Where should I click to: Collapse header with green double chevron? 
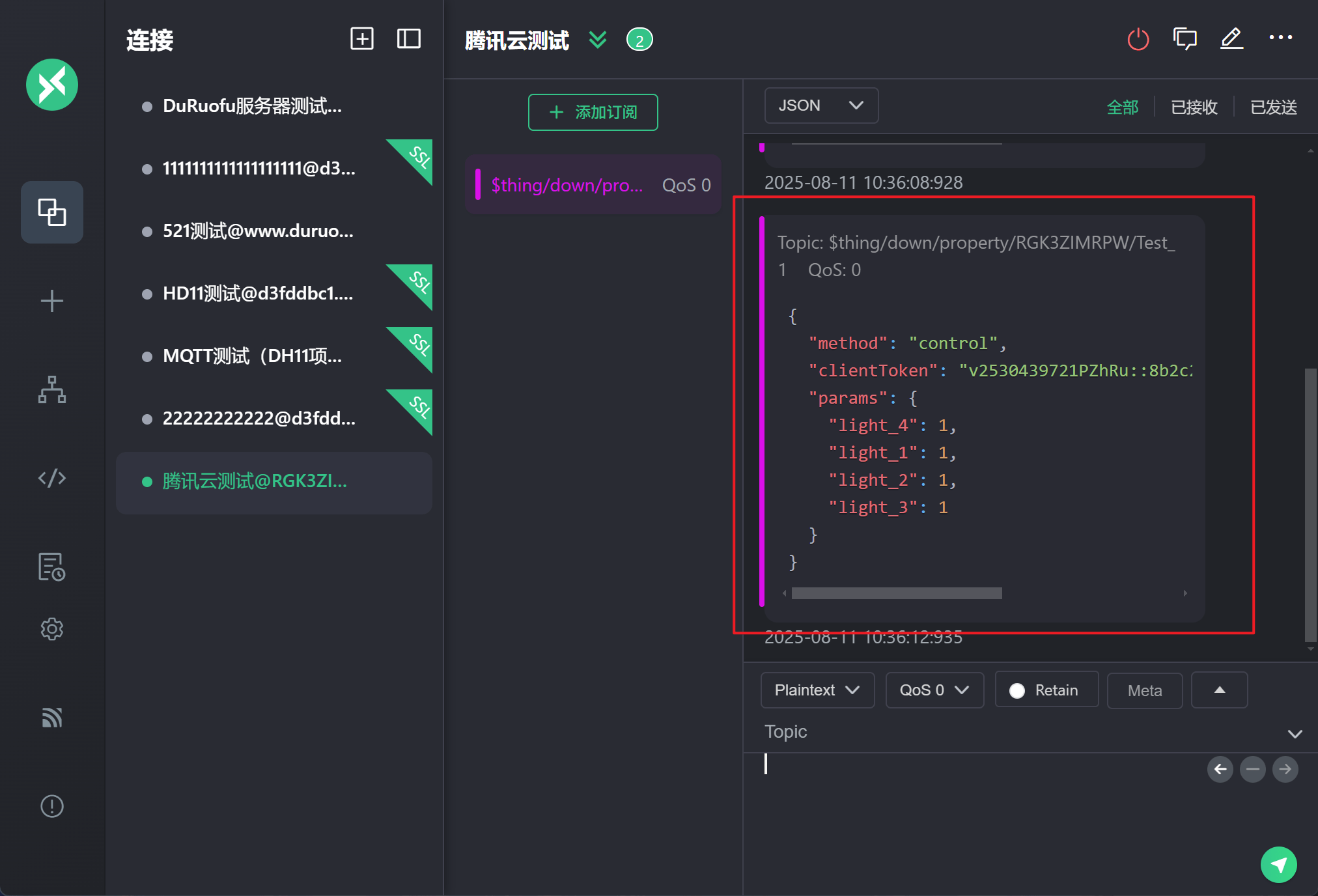tap(598, 40)
